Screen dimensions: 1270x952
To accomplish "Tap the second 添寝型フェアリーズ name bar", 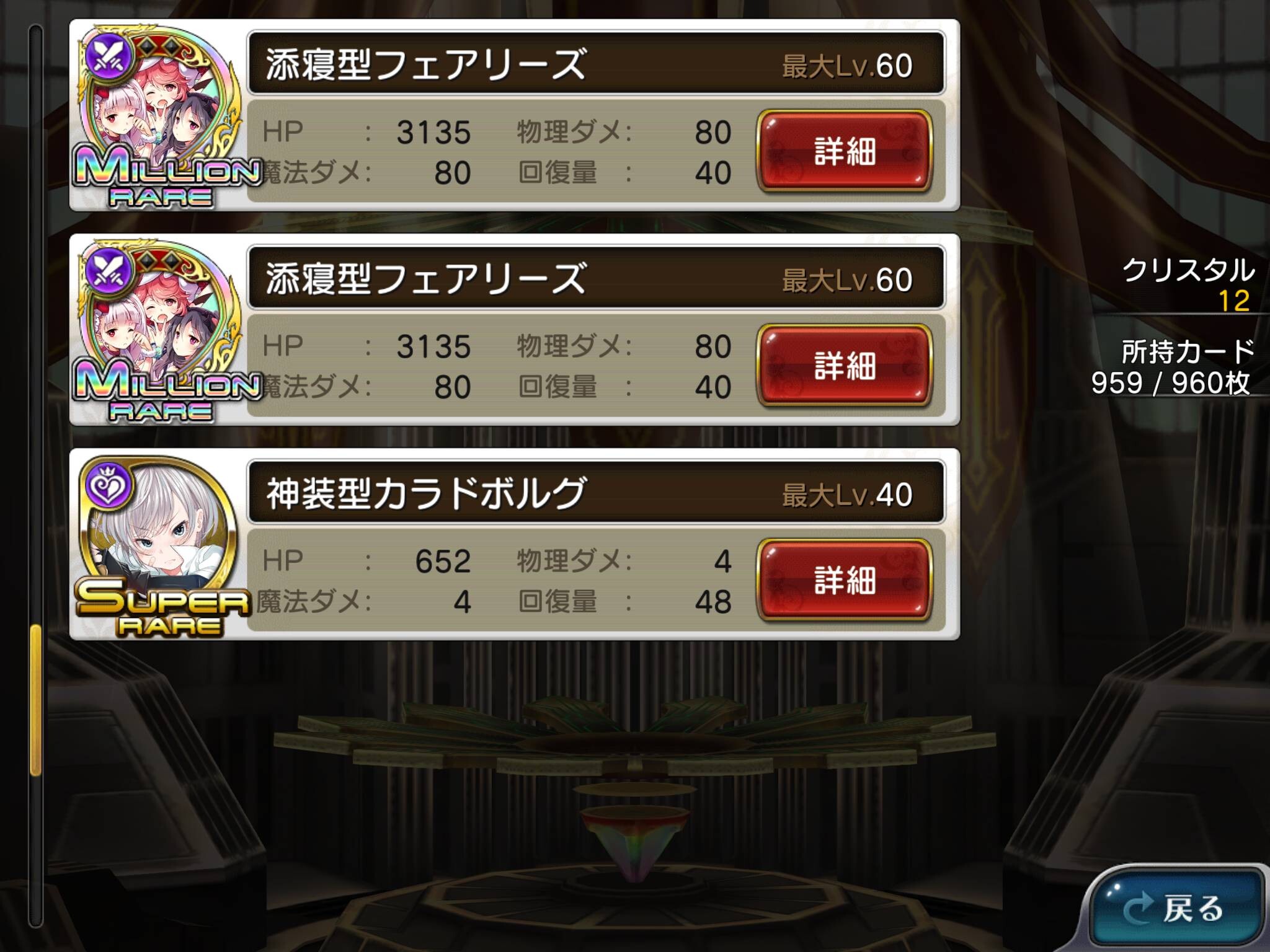I will coord(596,278).
